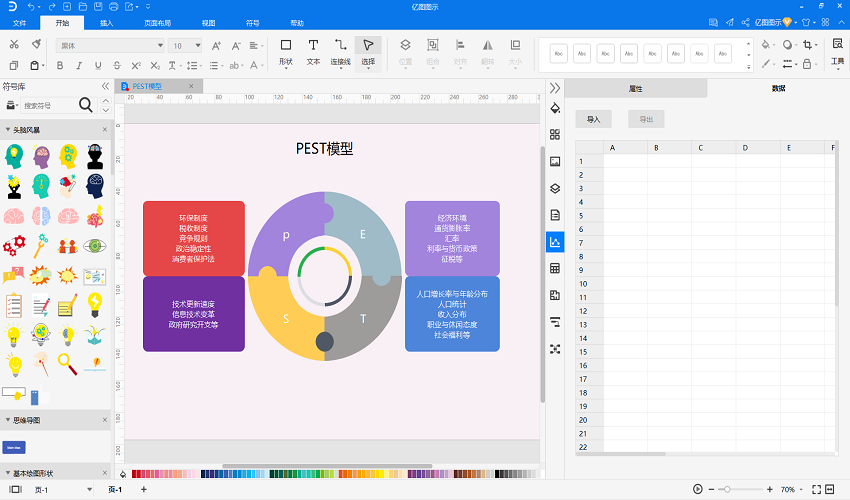
Task: Select the Connector line tool
Action: [340, 53]
